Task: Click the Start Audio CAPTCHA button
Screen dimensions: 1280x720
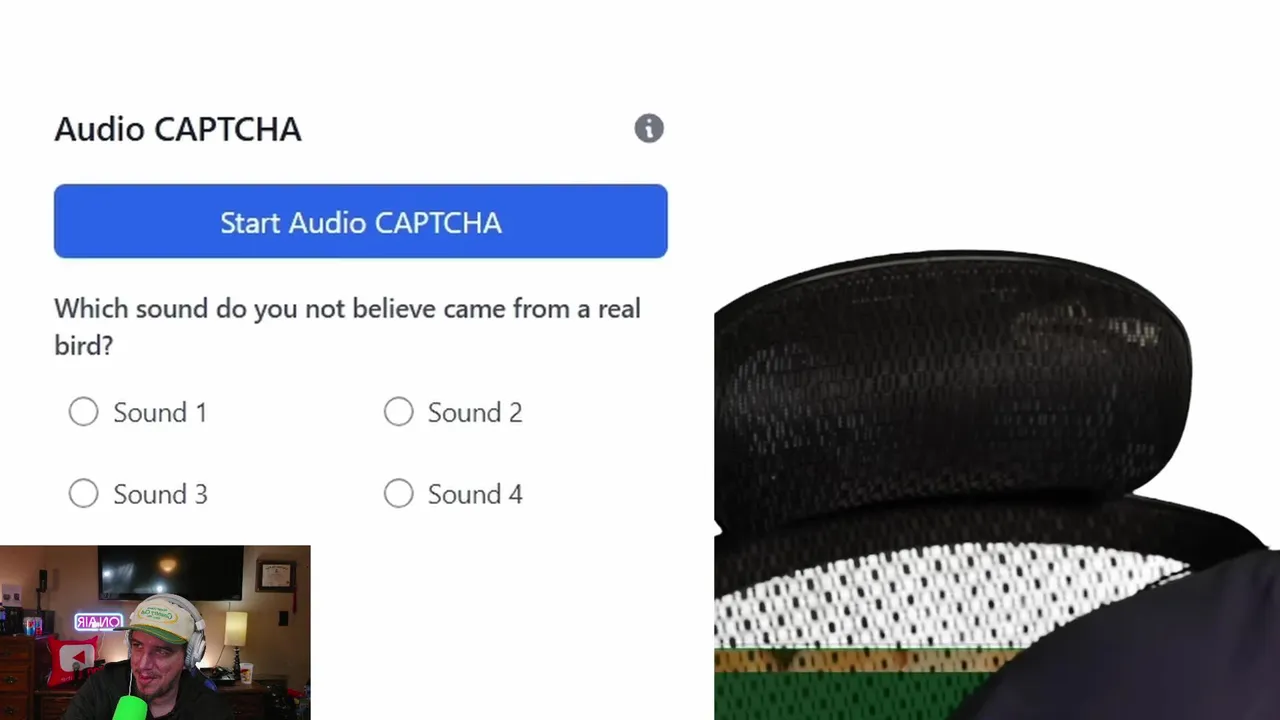Action: (x=360, y=221)
